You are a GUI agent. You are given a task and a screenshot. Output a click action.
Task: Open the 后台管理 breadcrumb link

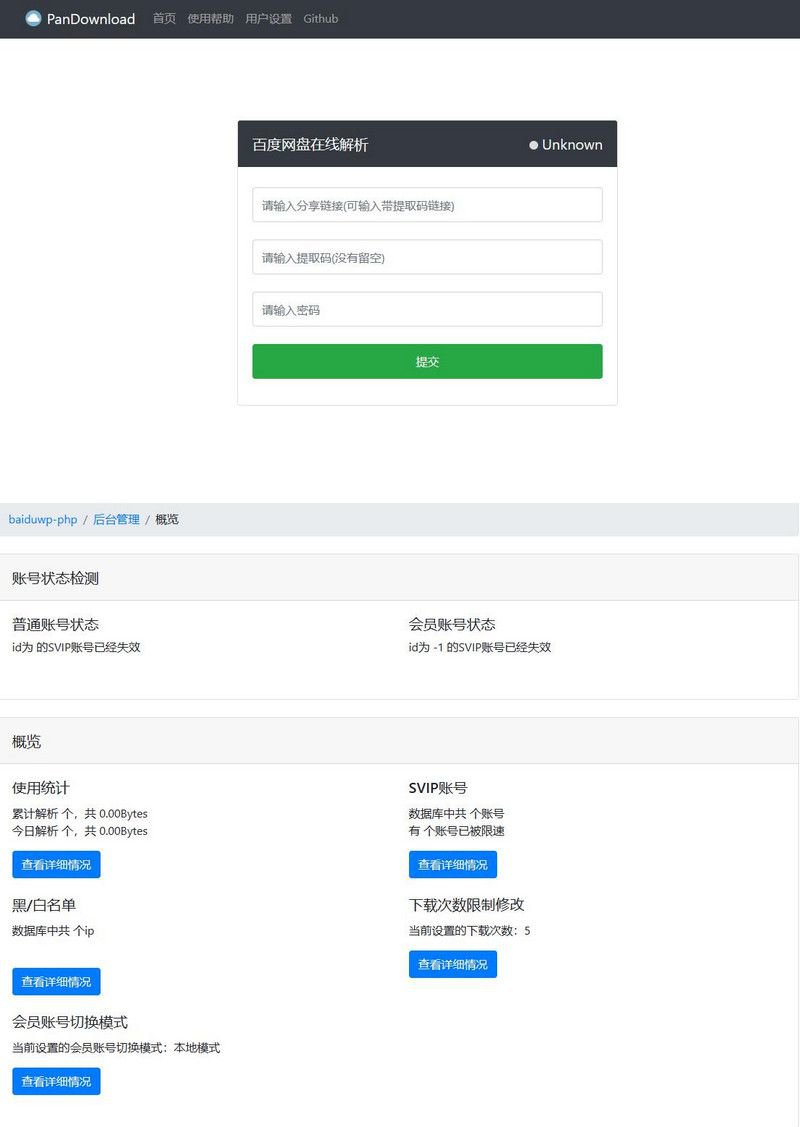coord(119,519)
